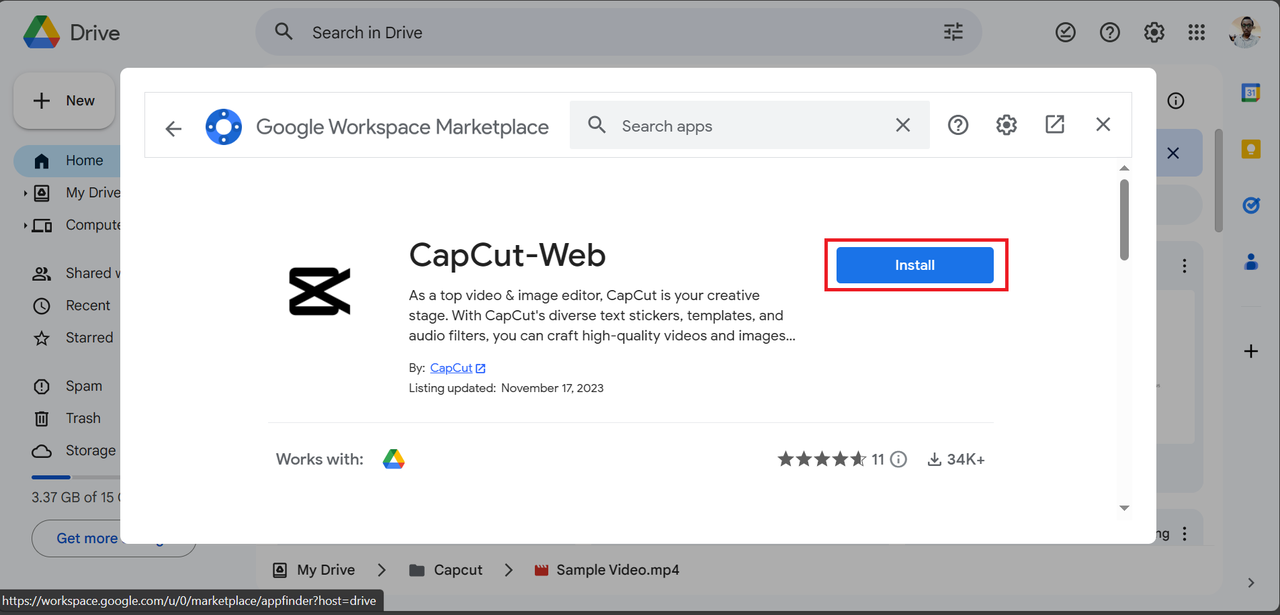Open Google Calendar side panel
The width and height of the screenshot is (1280, 615).
[1250, 92]
